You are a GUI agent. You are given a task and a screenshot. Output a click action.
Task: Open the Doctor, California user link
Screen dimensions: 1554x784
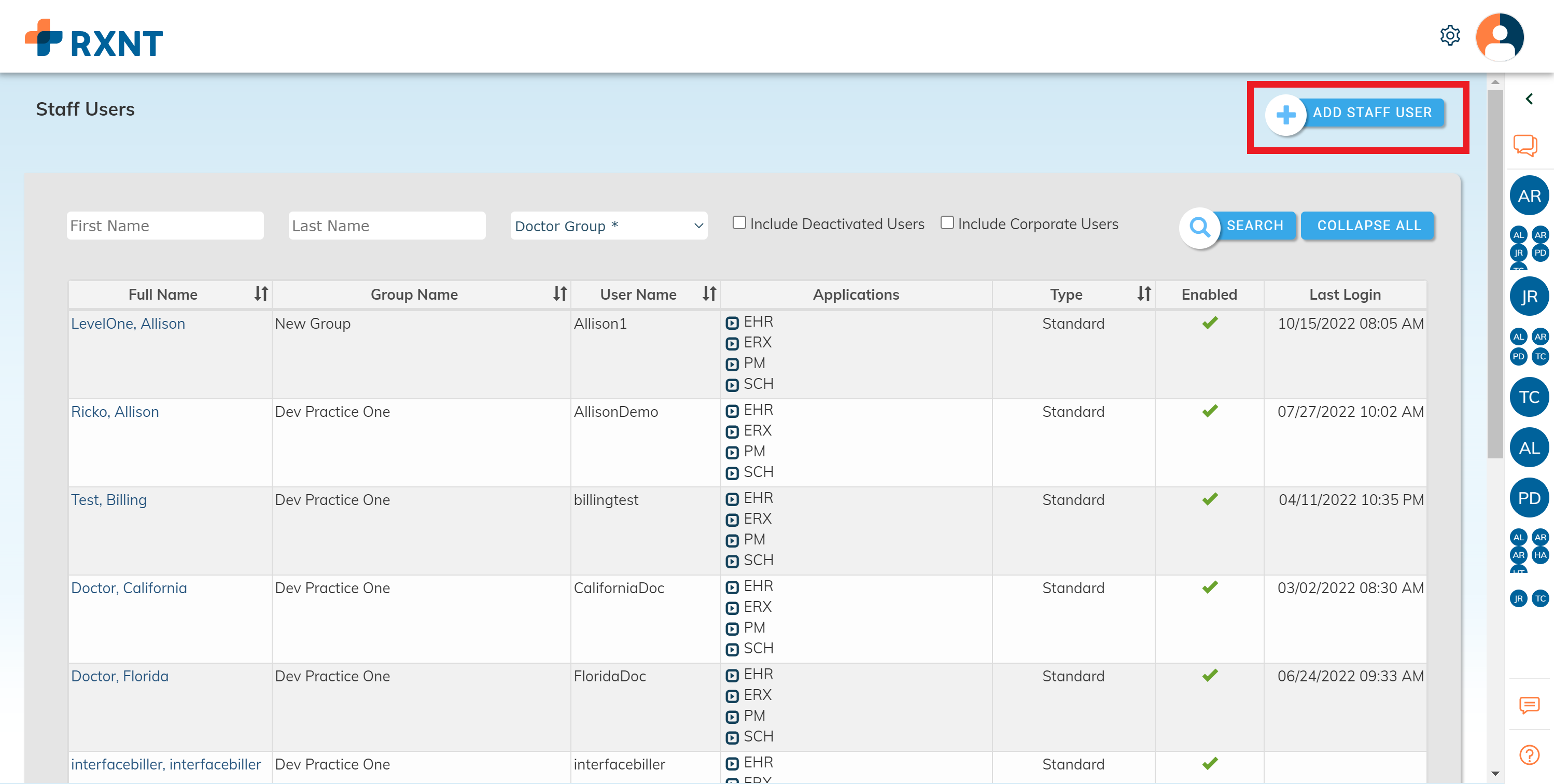tap(129, 588)
